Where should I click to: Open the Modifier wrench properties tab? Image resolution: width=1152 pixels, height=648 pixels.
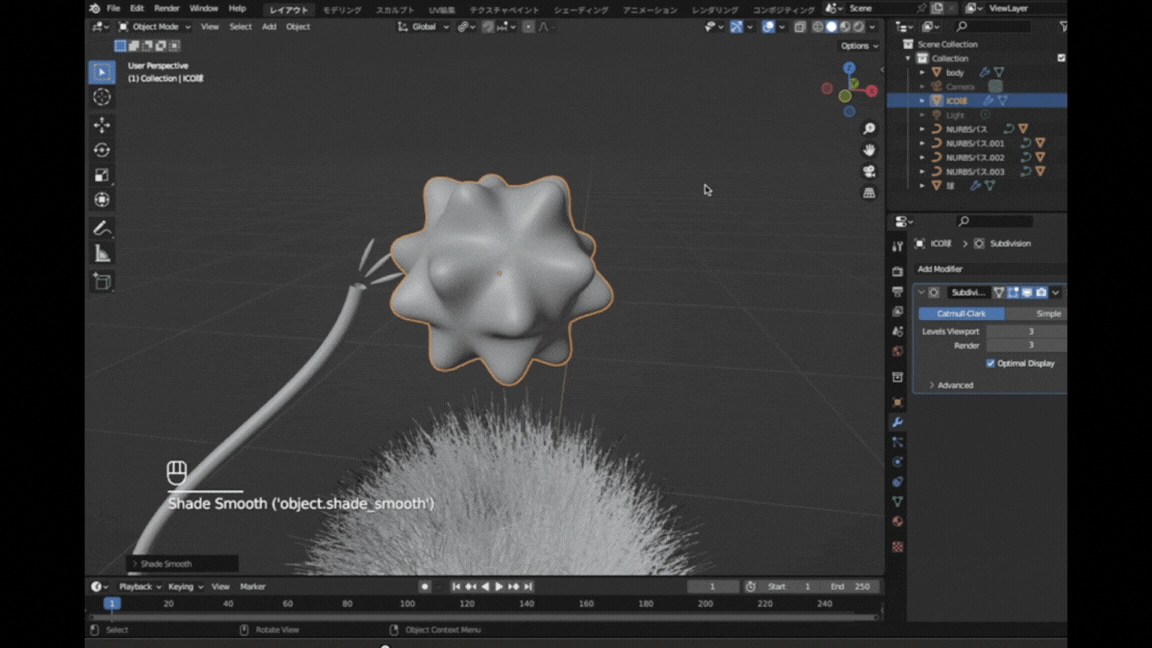897,423
